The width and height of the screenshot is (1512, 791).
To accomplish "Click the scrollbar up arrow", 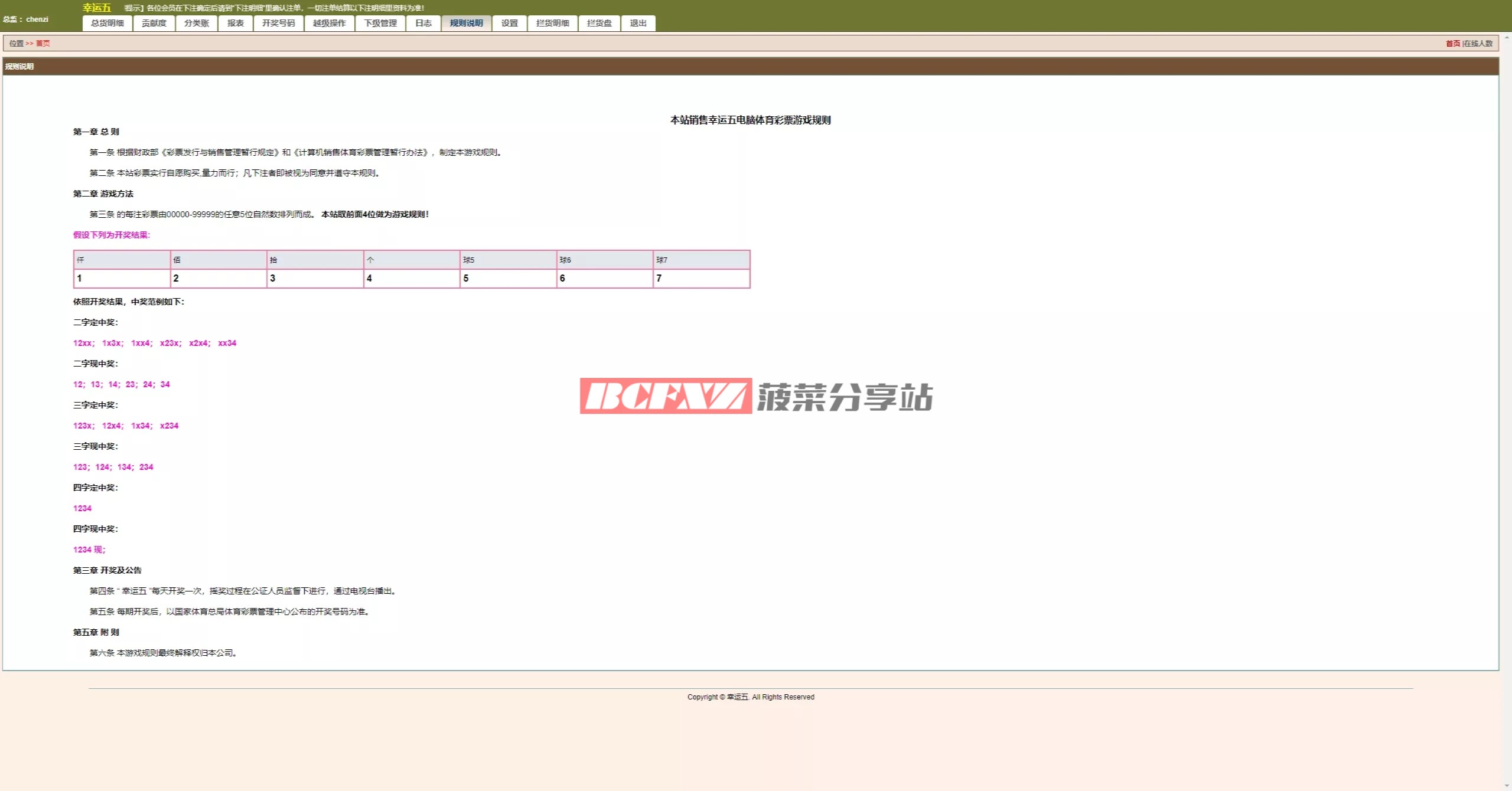I will point(1507,37).
